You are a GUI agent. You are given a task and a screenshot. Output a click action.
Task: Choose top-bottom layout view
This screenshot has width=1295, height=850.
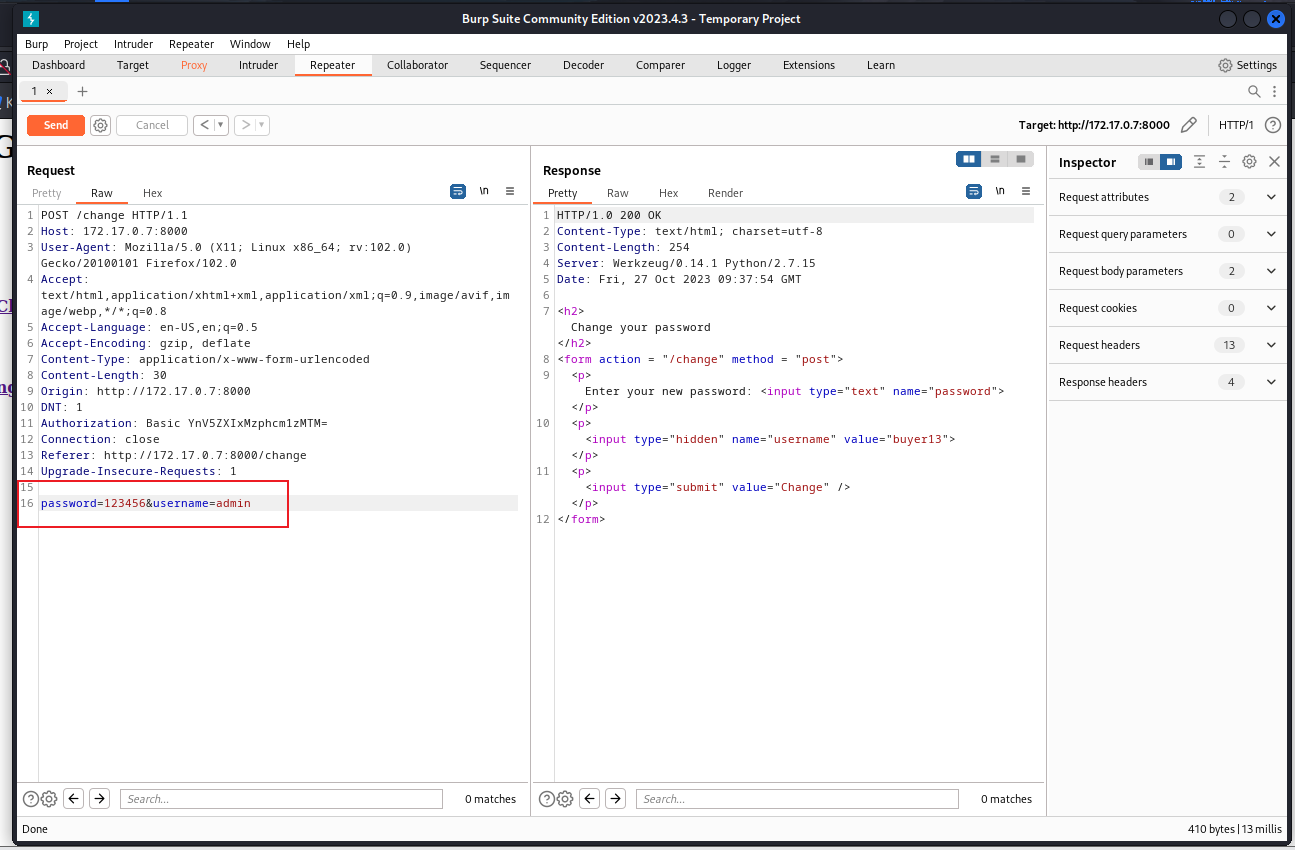pos(995,159)
